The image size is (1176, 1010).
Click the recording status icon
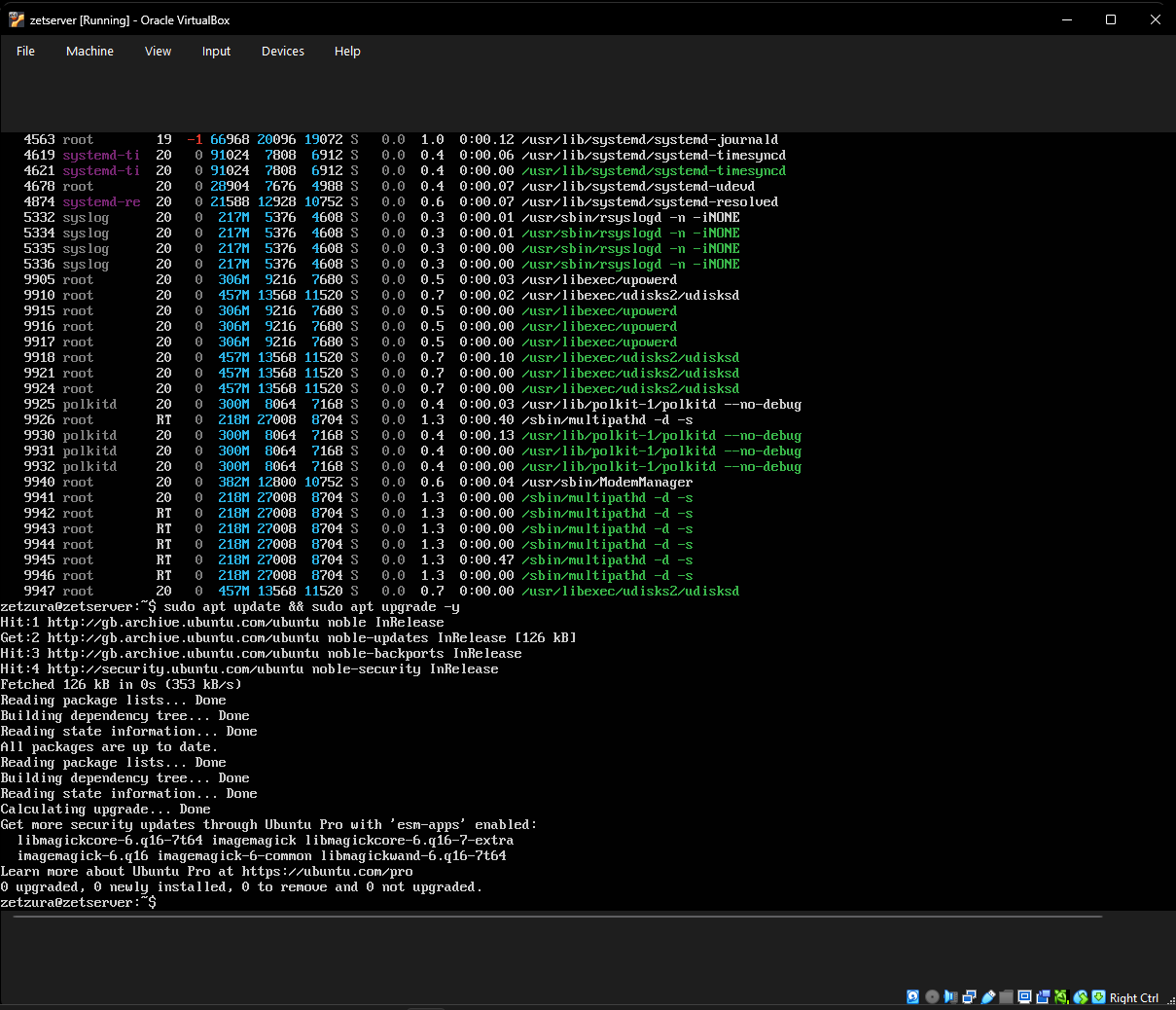[1043, 996]
